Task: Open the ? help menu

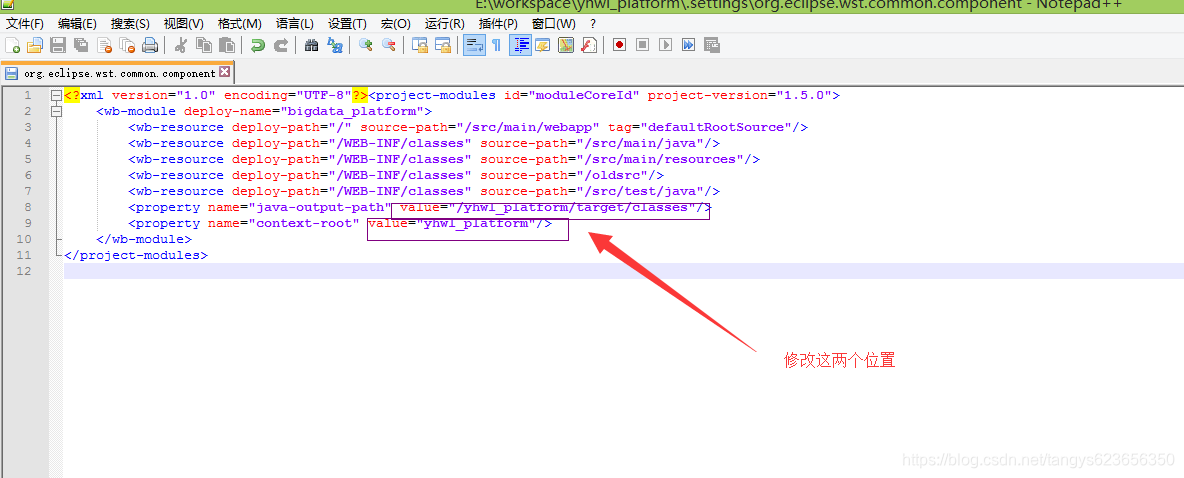Action: (x=593, y=23)
